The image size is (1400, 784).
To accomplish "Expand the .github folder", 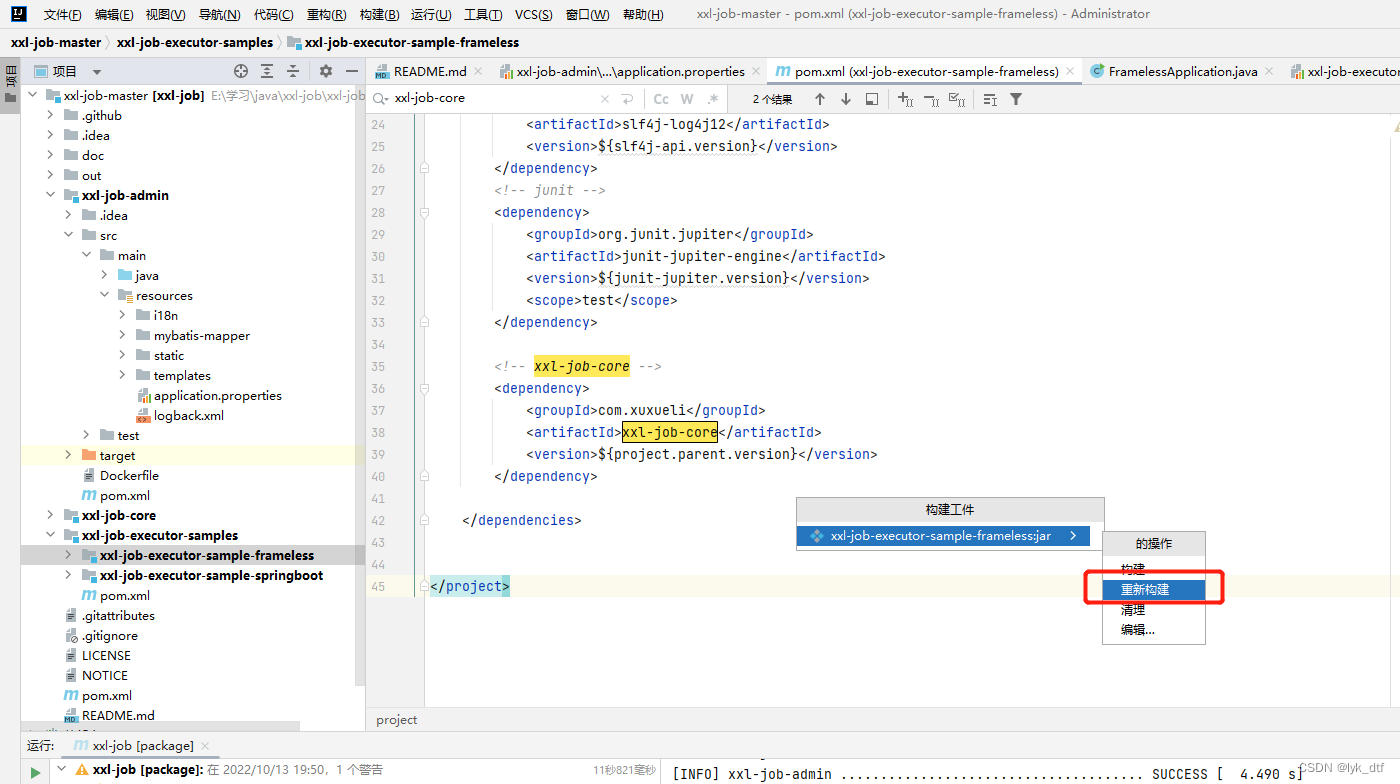I will coord(51,115).
